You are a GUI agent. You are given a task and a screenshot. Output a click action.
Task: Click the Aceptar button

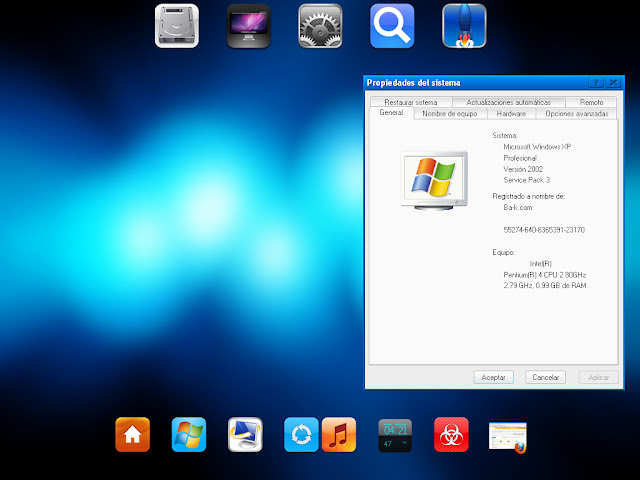click(493, 377)
